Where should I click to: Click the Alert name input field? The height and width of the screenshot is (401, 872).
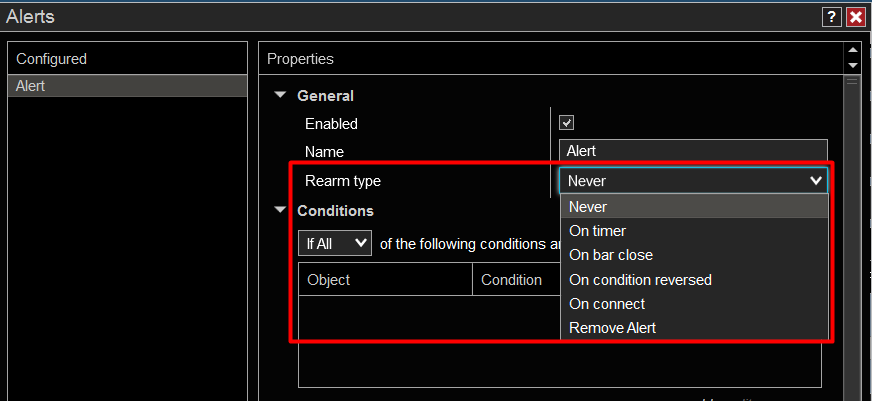694,151
